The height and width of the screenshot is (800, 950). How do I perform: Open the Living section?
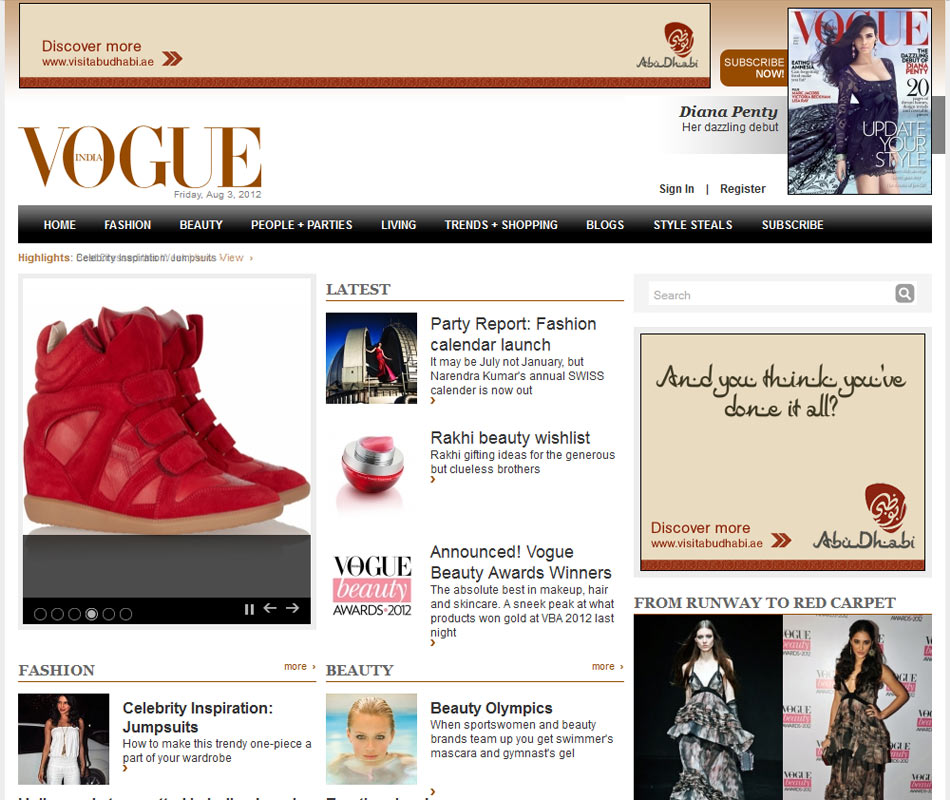[399, 225]
